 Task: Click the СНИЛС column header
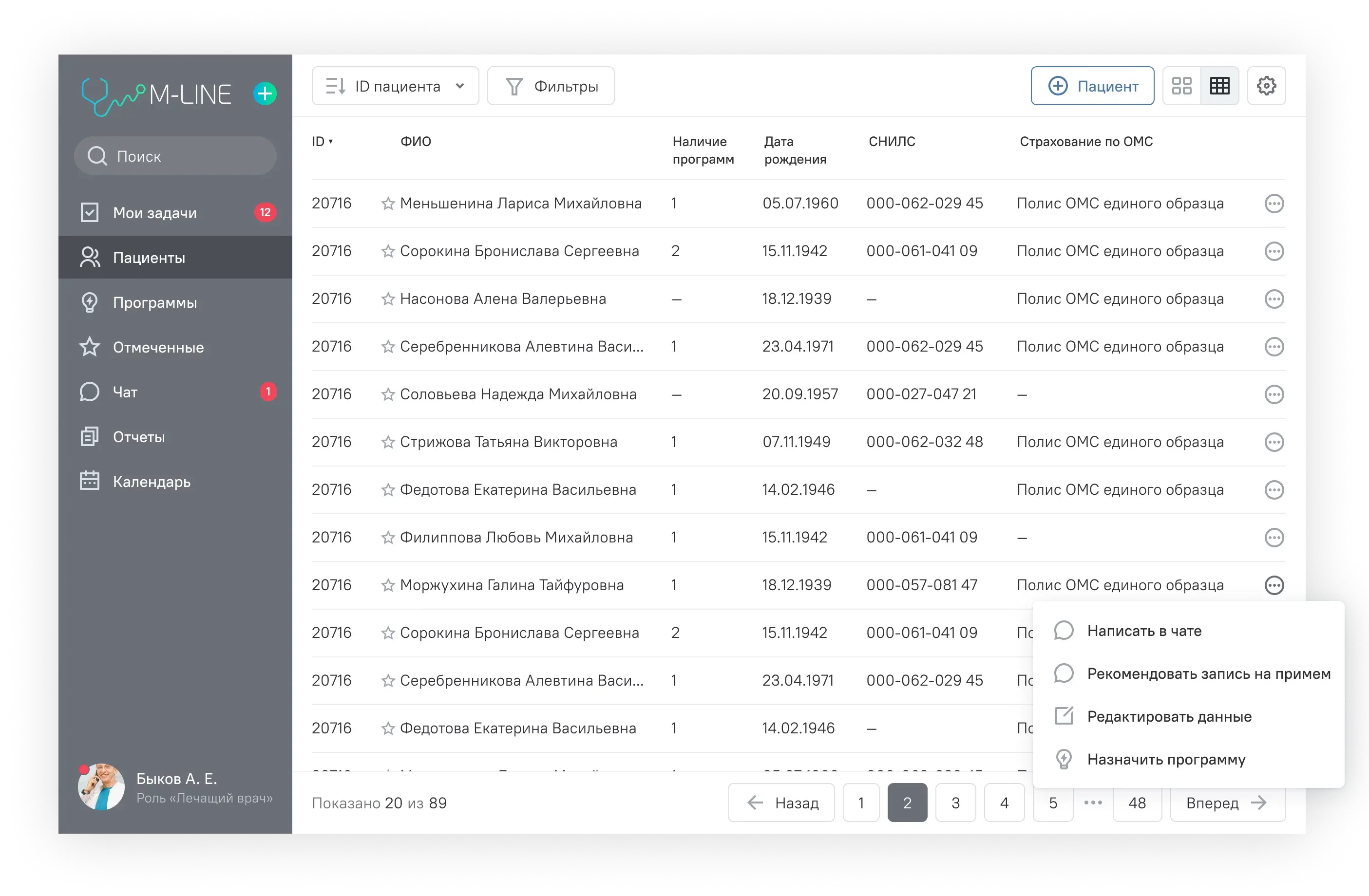(892, 142)
